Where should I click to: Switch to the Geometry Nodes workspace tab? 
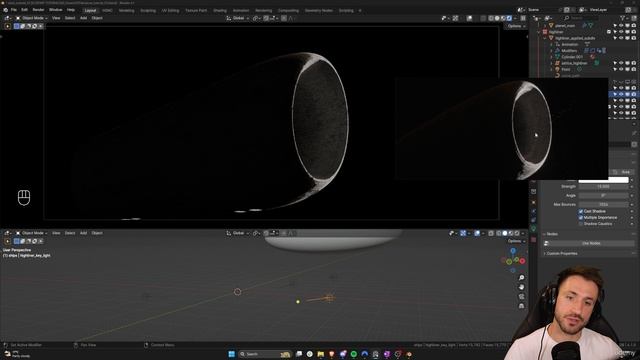(319, 11)
